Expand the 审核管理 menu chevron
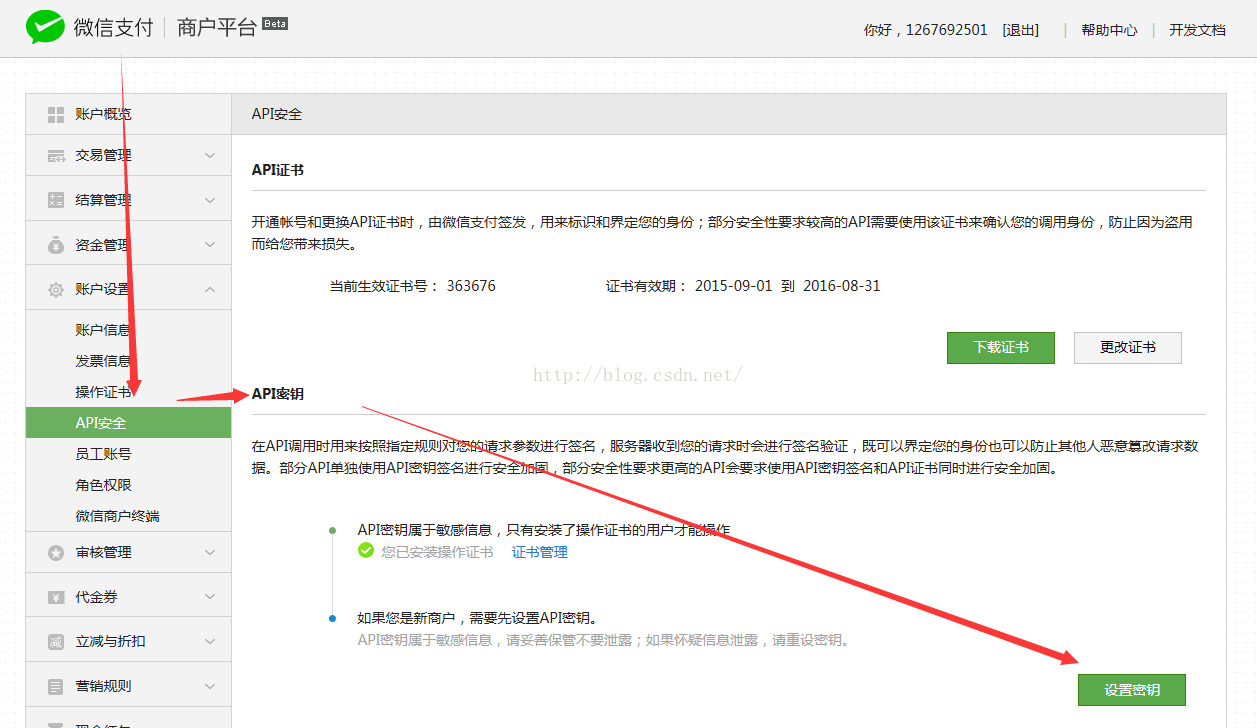1257x728 pixels. (210, 552)
